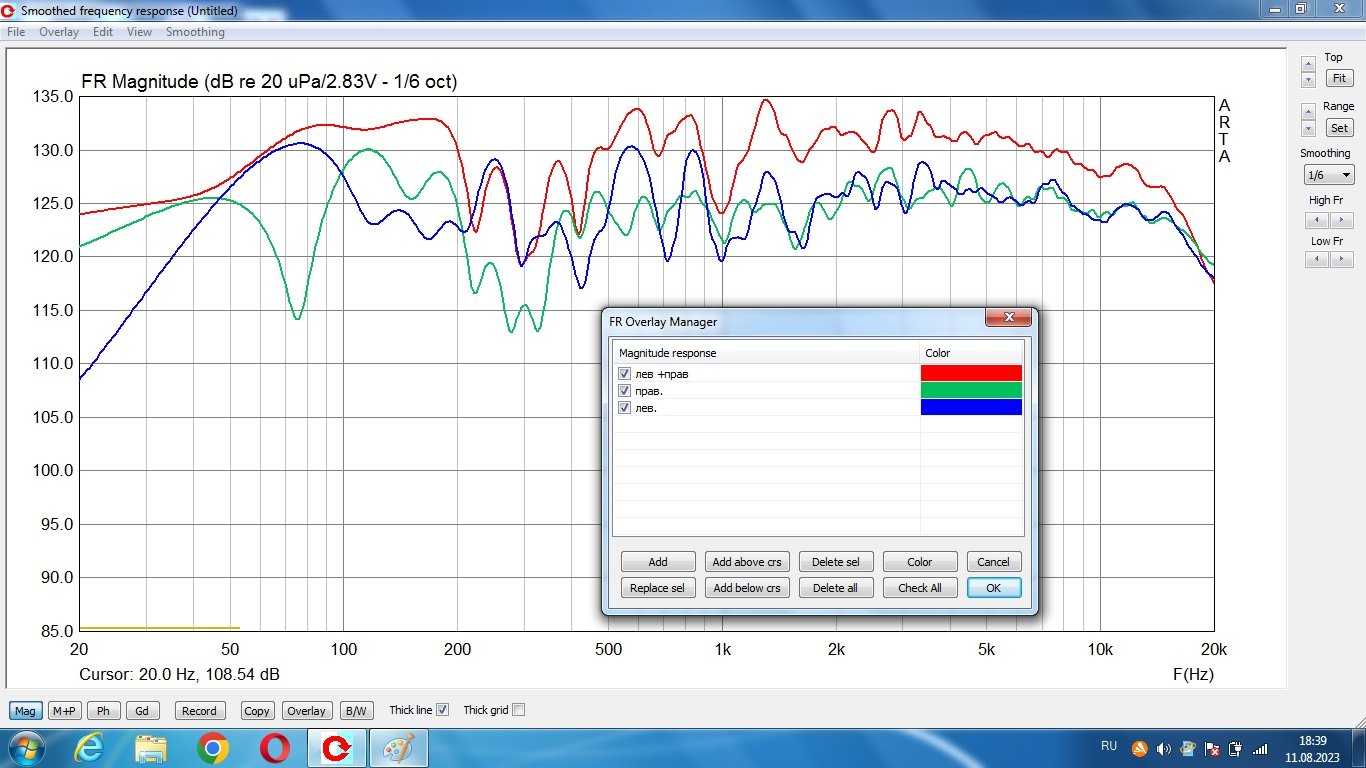The width and height of the screenshot is (1366, 768).
Task: Click the green color swatch for 'прав.'
Action: tap(971, 391)
